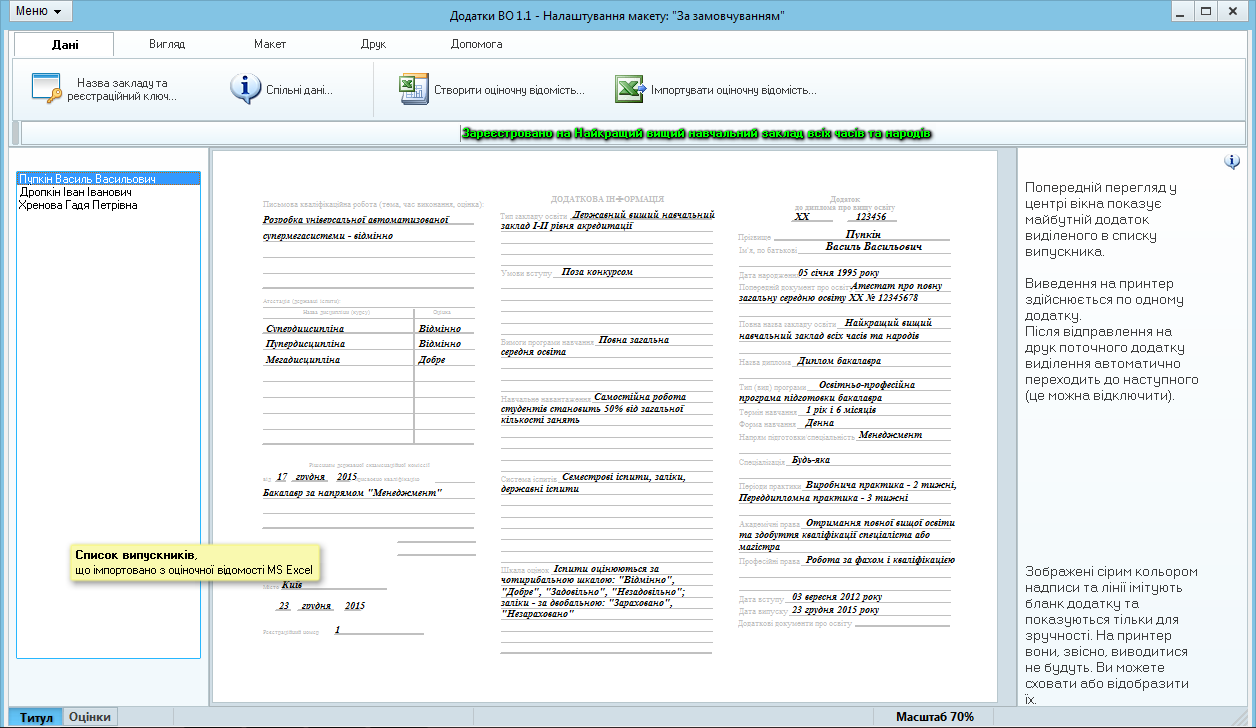Select the Дані ribbon tab

[63, 44]
